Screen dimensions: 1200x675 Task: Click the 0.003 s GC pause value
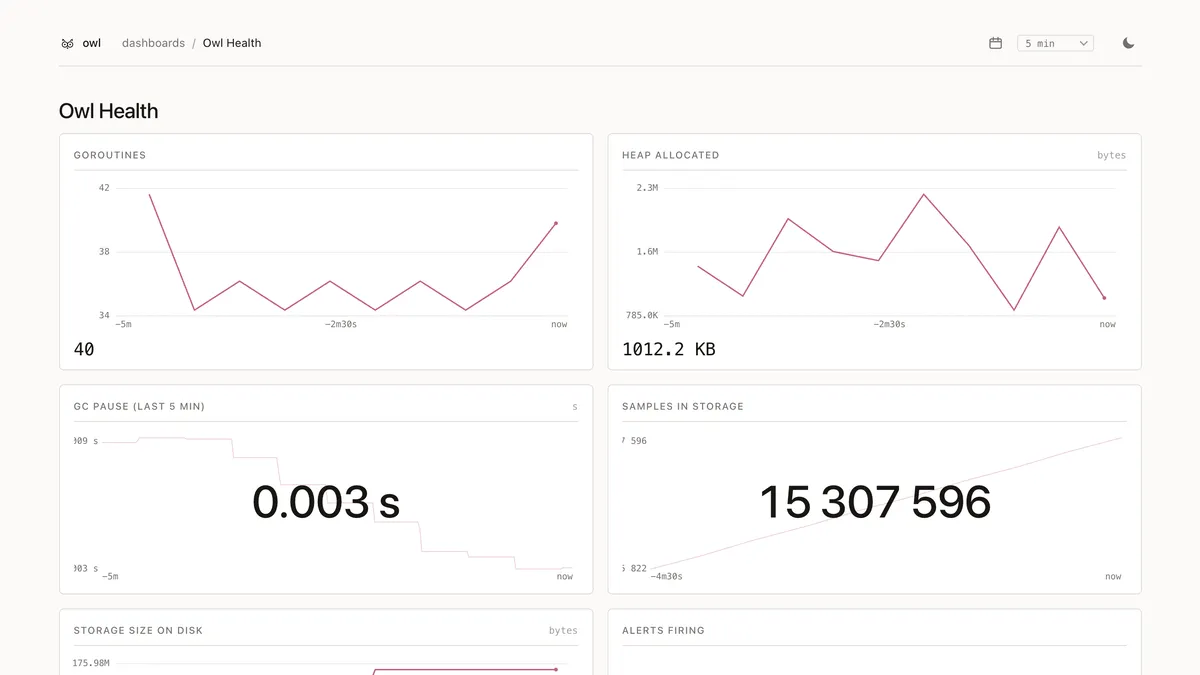pos(326,502)
